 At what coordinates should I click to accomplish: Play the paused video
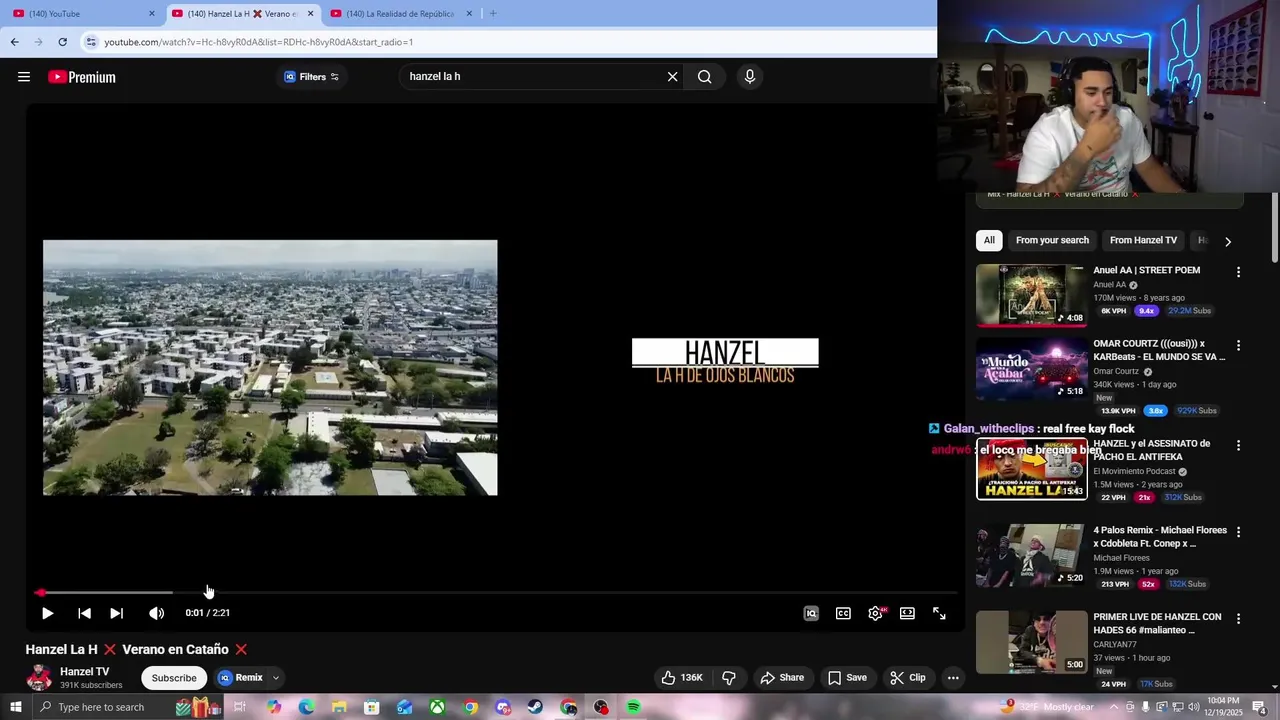(47, 613)
